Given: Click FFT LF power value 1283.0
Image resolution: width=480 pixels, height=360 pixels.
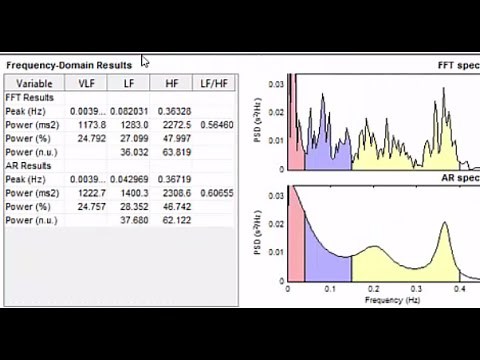Looking at the screenshot, I should coord(134,125).
